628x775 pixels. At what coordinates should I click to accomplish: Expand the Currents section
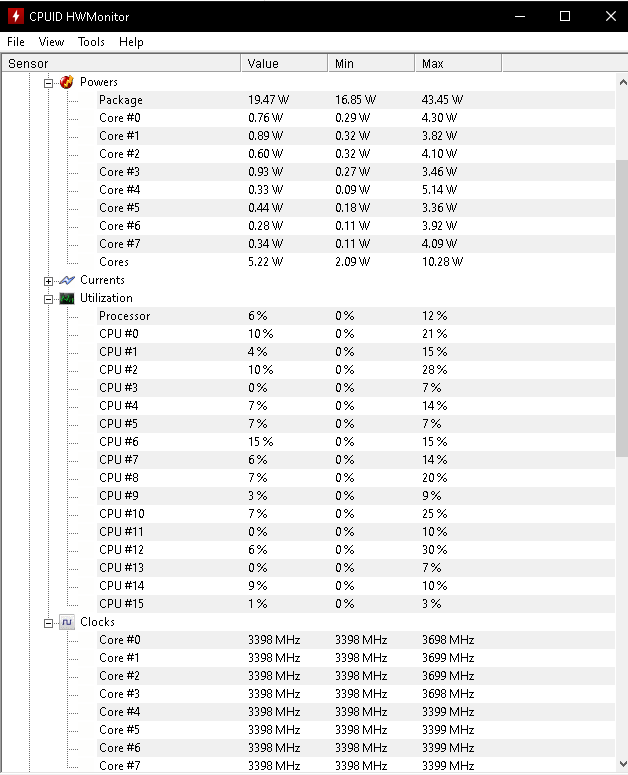pos(48,281)
